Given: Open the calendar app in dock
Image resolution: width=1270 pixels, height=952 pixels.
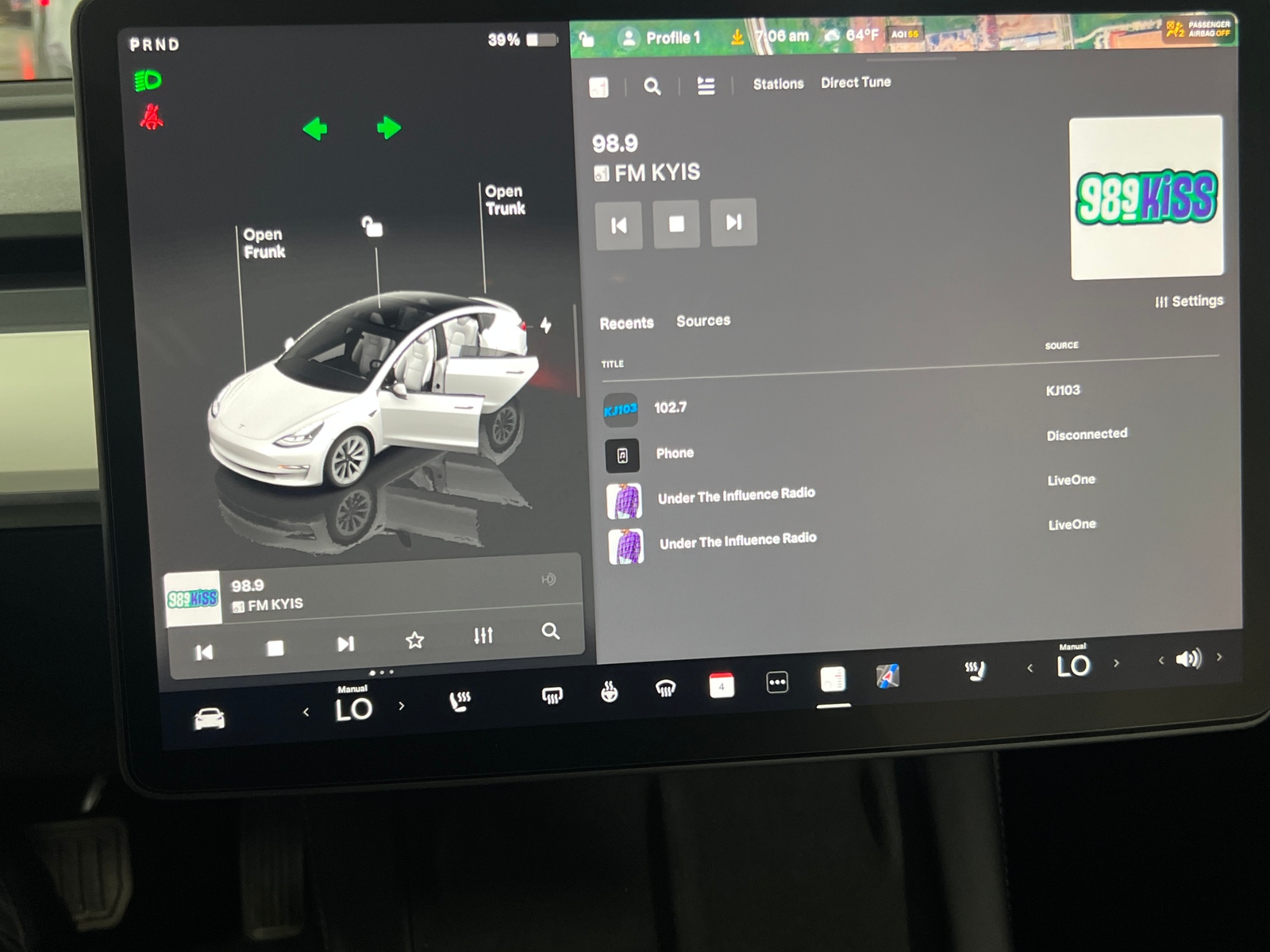Looking at the screenshot, I should (722, 685).
